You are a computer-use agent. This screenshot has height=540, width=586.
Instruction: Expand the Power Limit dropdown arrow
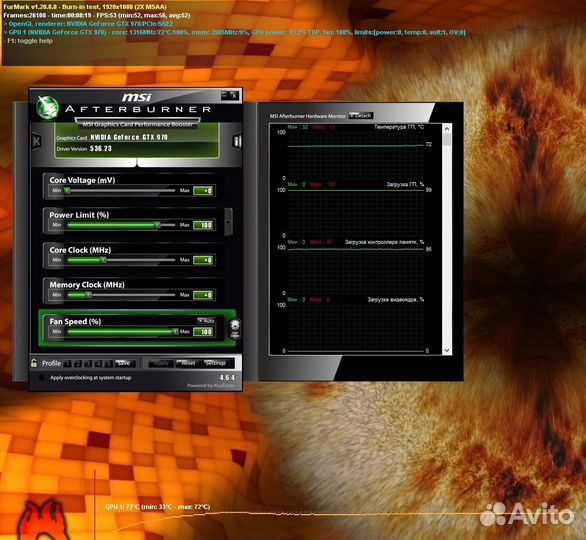pyautogui.click(x=228, y=222)
